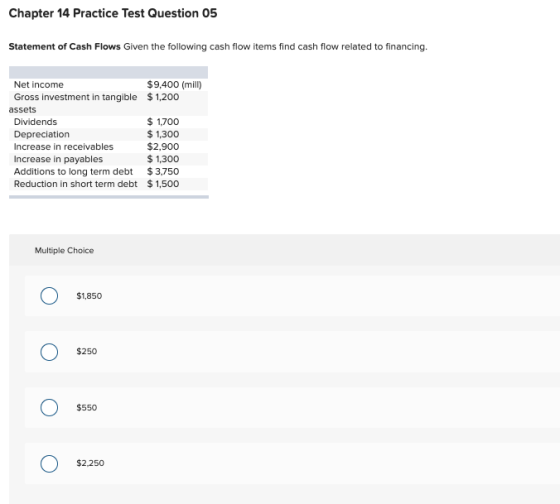Click the $3,750 value cell

point(163,171)
